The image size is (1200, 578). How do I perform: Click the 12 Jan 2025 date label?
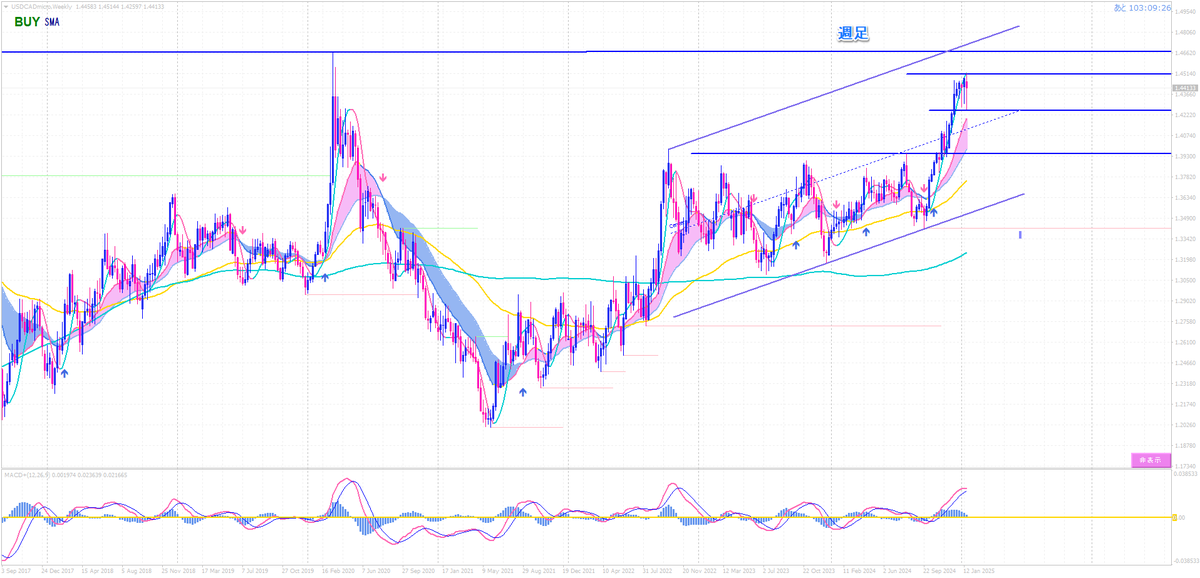tap(979, 572)
